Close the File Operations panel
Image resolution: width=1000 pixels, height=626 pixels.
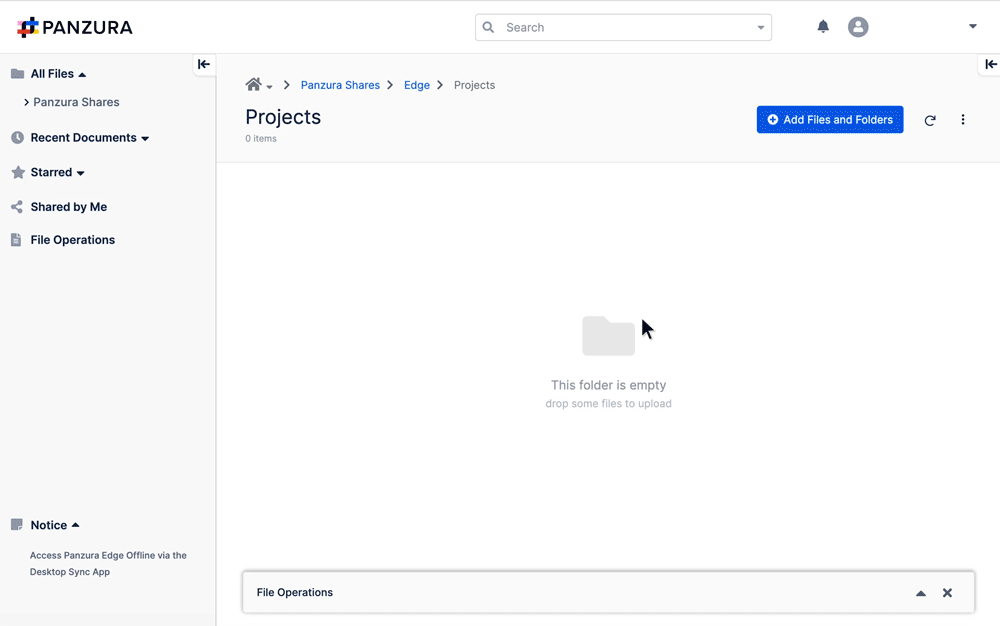point(947,593)
